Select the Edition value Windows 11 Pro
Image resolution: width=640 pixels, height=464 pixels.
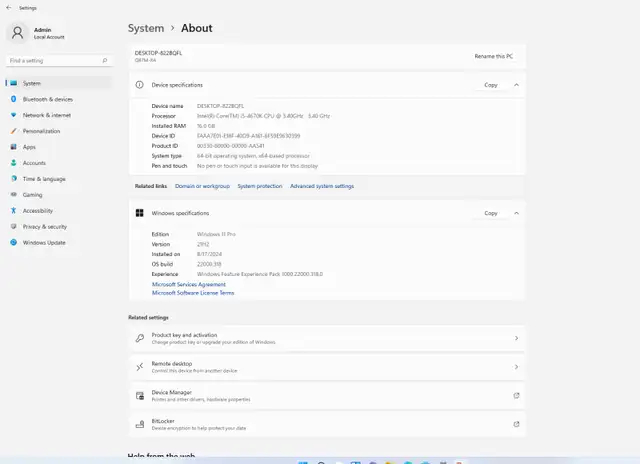coord(216,234)
